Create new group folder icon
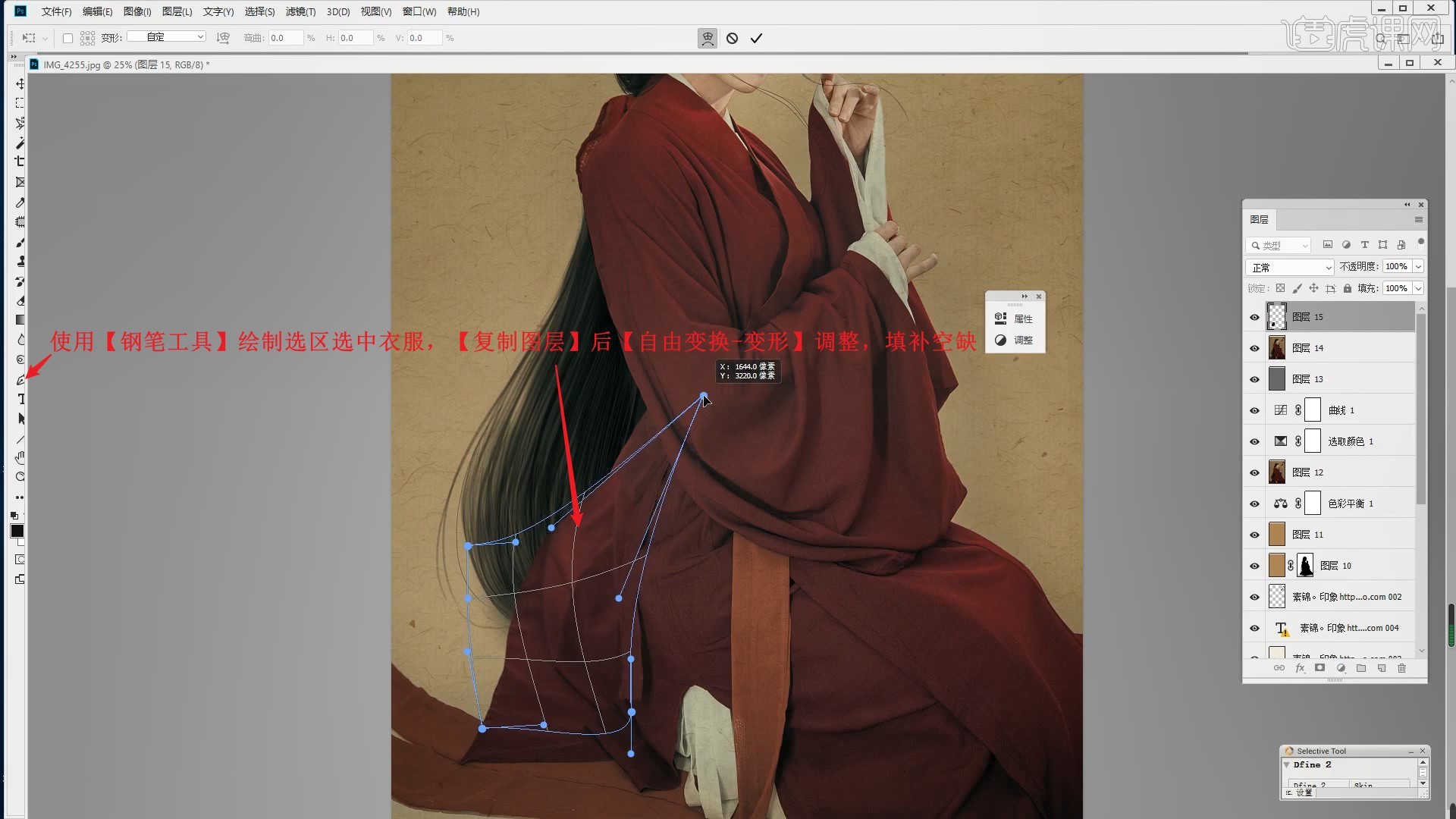 pyautogui.click(x=1361, y=668)
